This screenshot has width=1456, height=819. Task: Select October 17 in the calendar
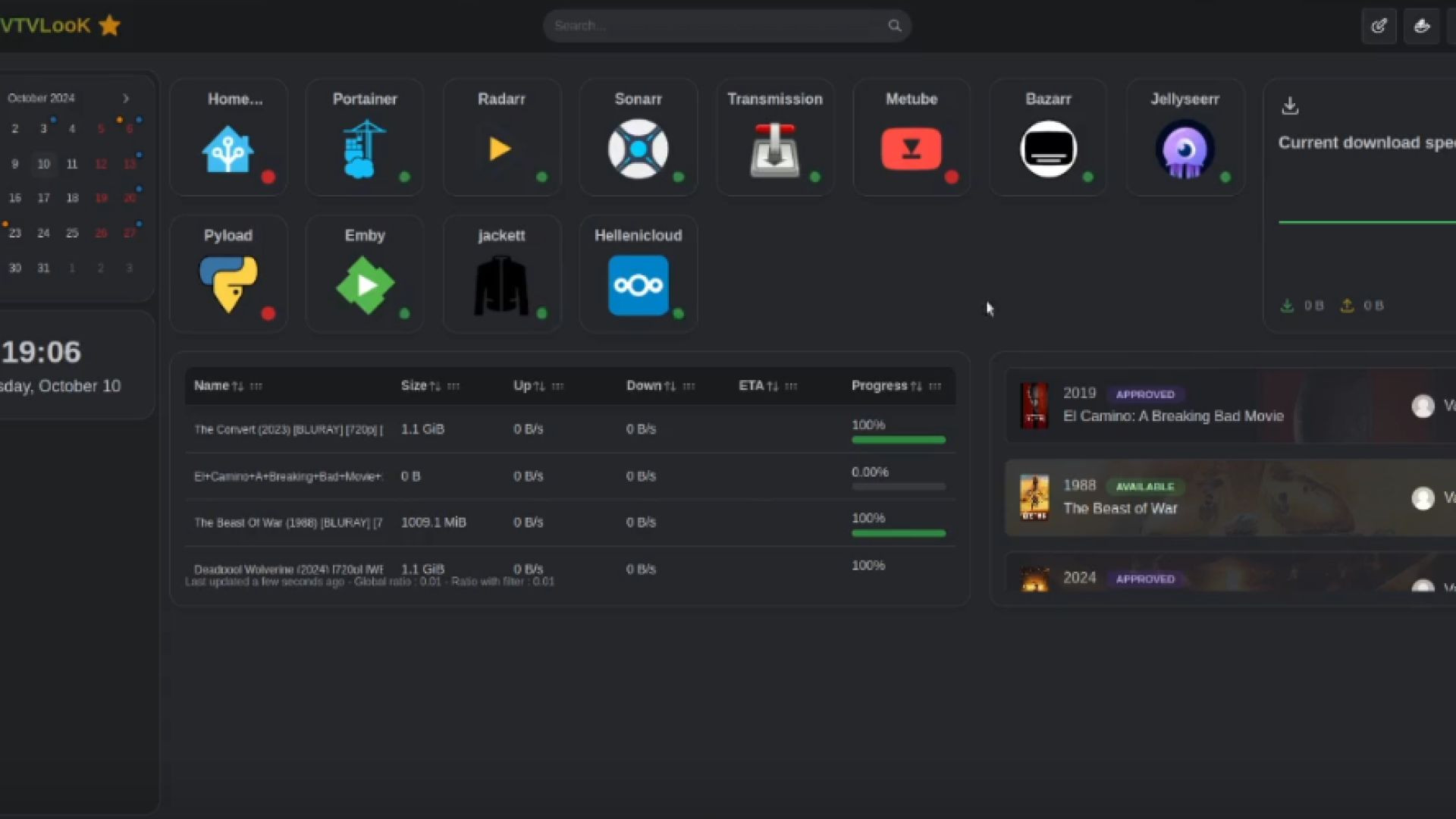pyautogui.click(x=44, y=198)
